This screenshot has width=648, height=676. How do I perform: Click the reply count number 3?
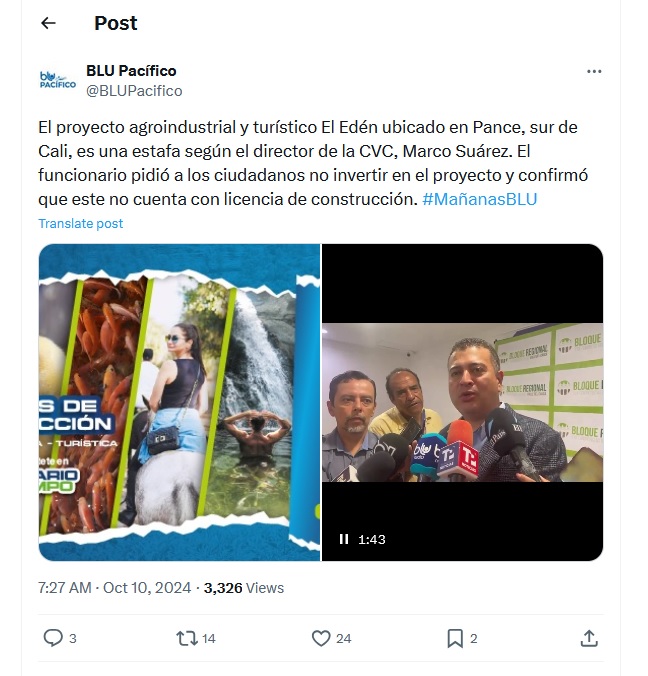coord(73,638)
